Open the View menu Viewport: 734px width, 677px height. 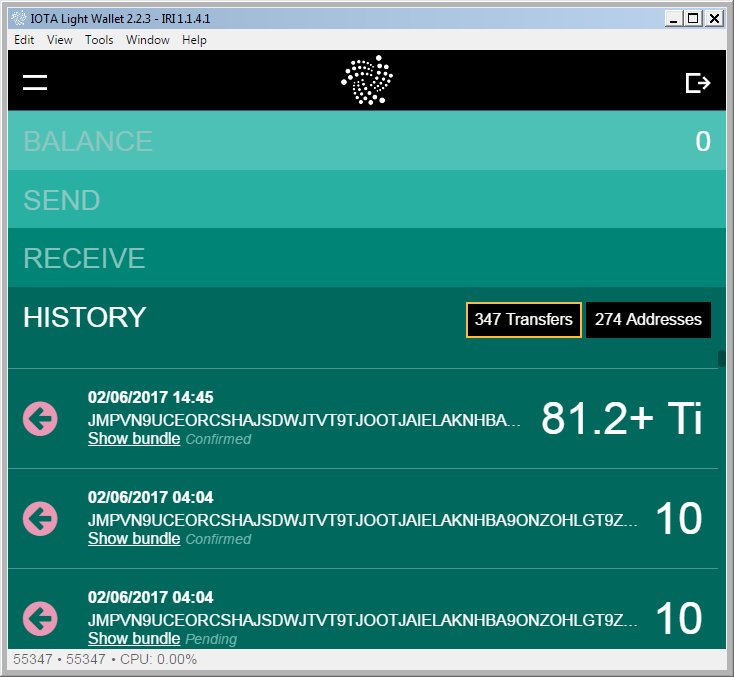(59, 40)
